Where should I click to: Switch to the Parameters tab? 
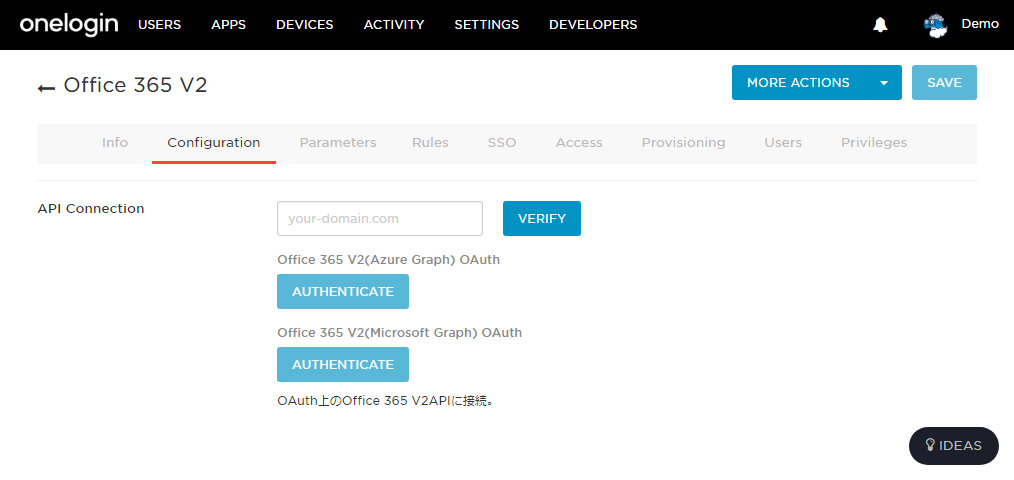pyautogui.click(x=338, y=143)
